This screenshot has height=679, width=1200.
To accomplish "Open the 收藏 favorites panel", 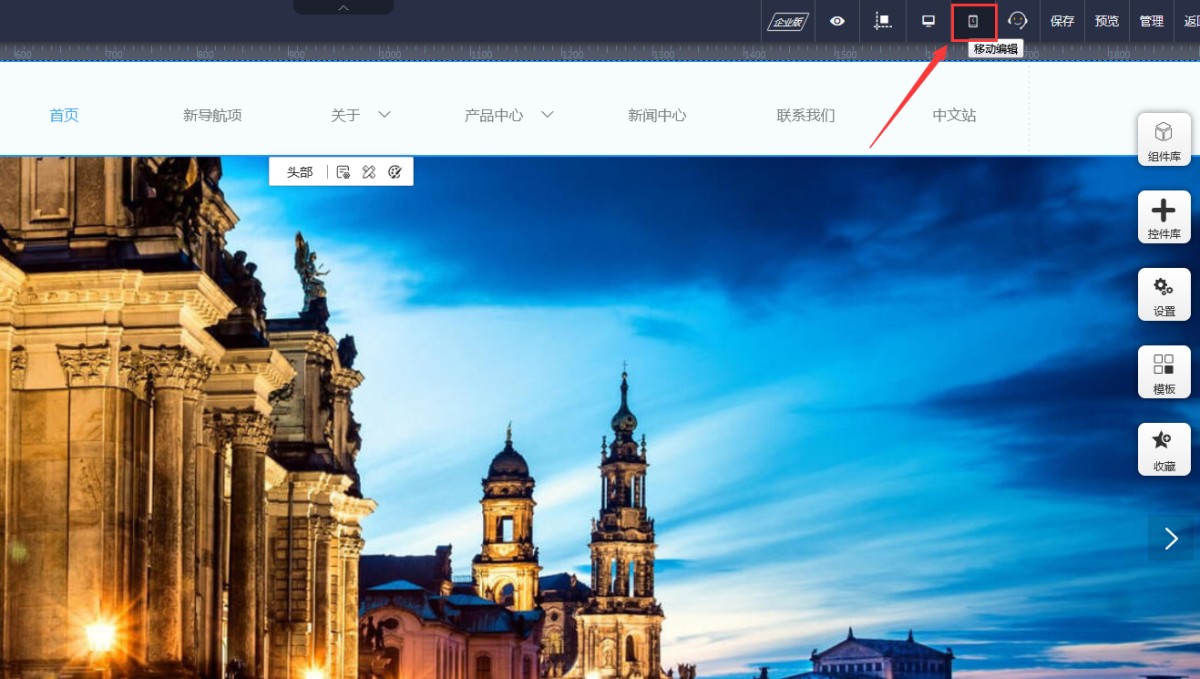I will coord(1164,449).
